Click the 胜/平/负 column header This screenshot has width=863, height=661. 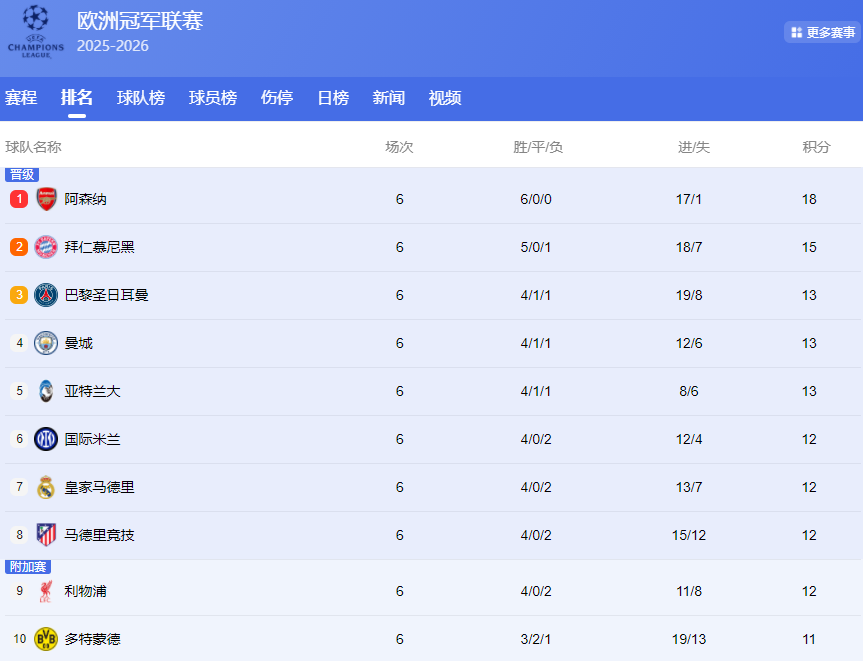[x=538, y=147]
